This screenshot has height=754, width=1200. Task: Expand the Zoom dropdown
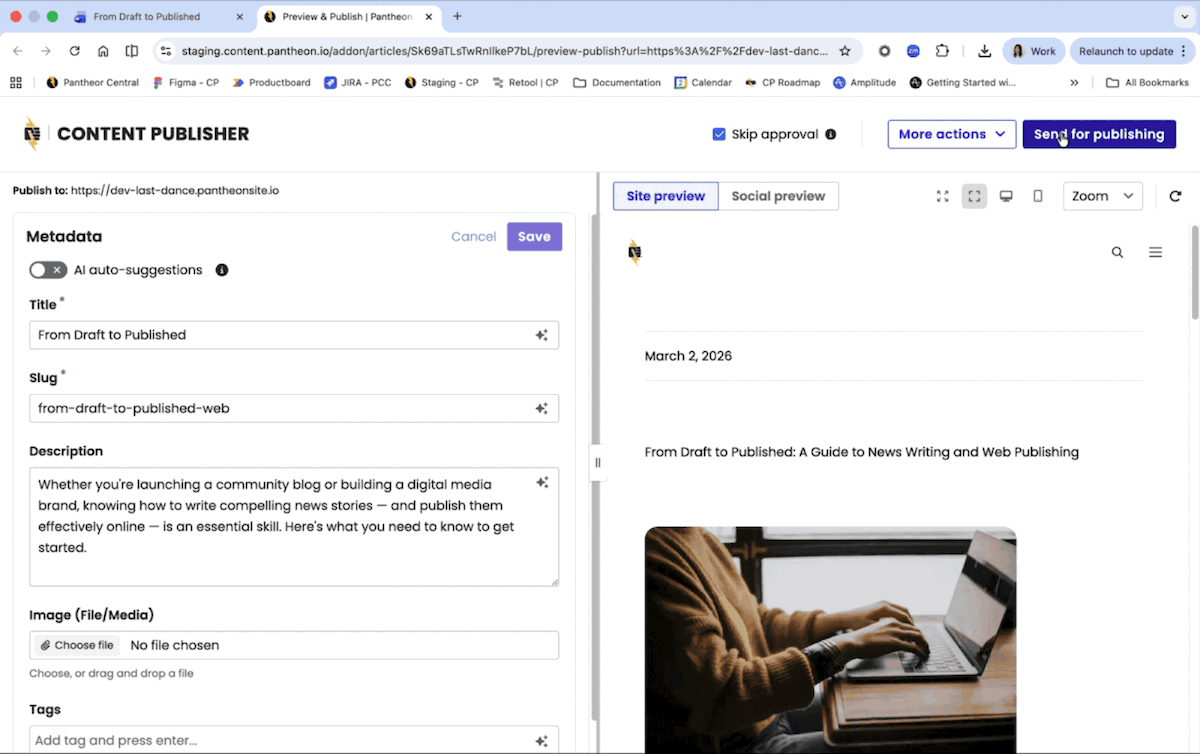(1102, 196)
